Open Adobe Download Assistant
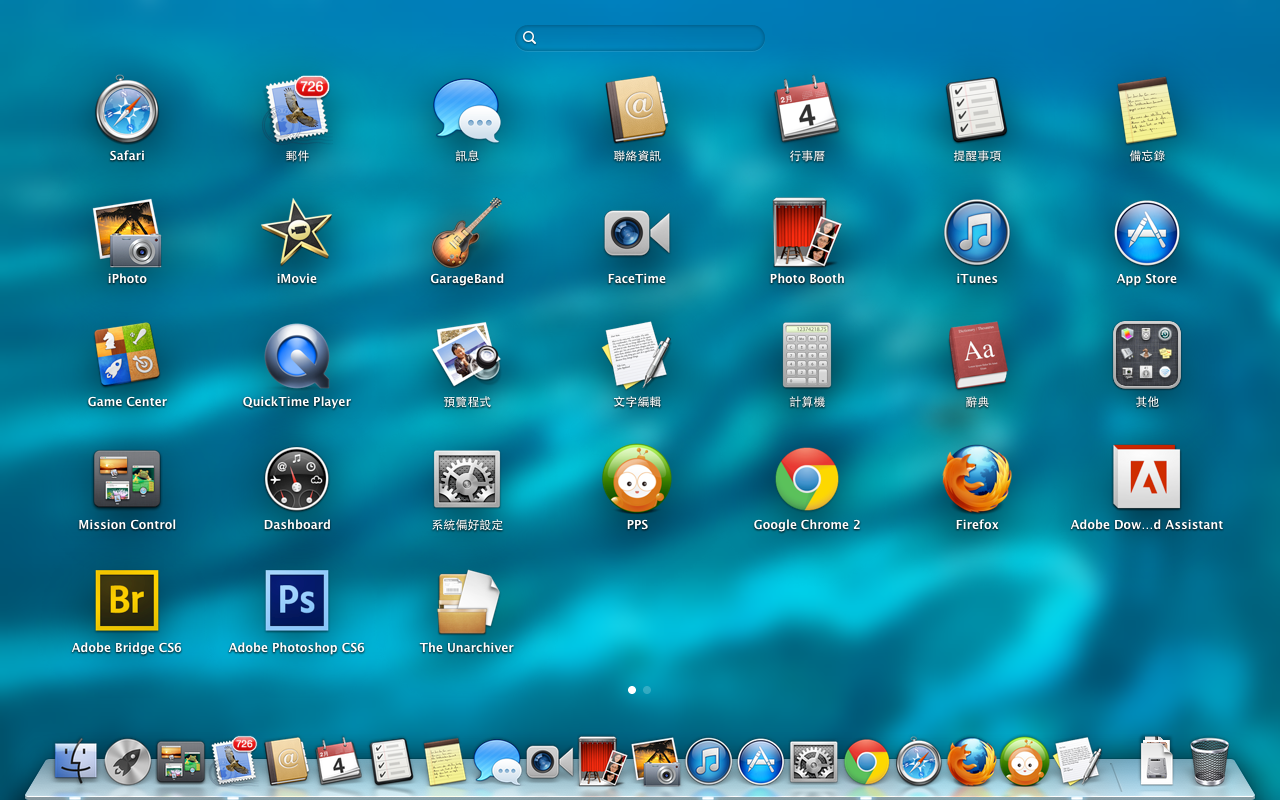Viewport: 1280px width, 800px height. click(1147, 479)
